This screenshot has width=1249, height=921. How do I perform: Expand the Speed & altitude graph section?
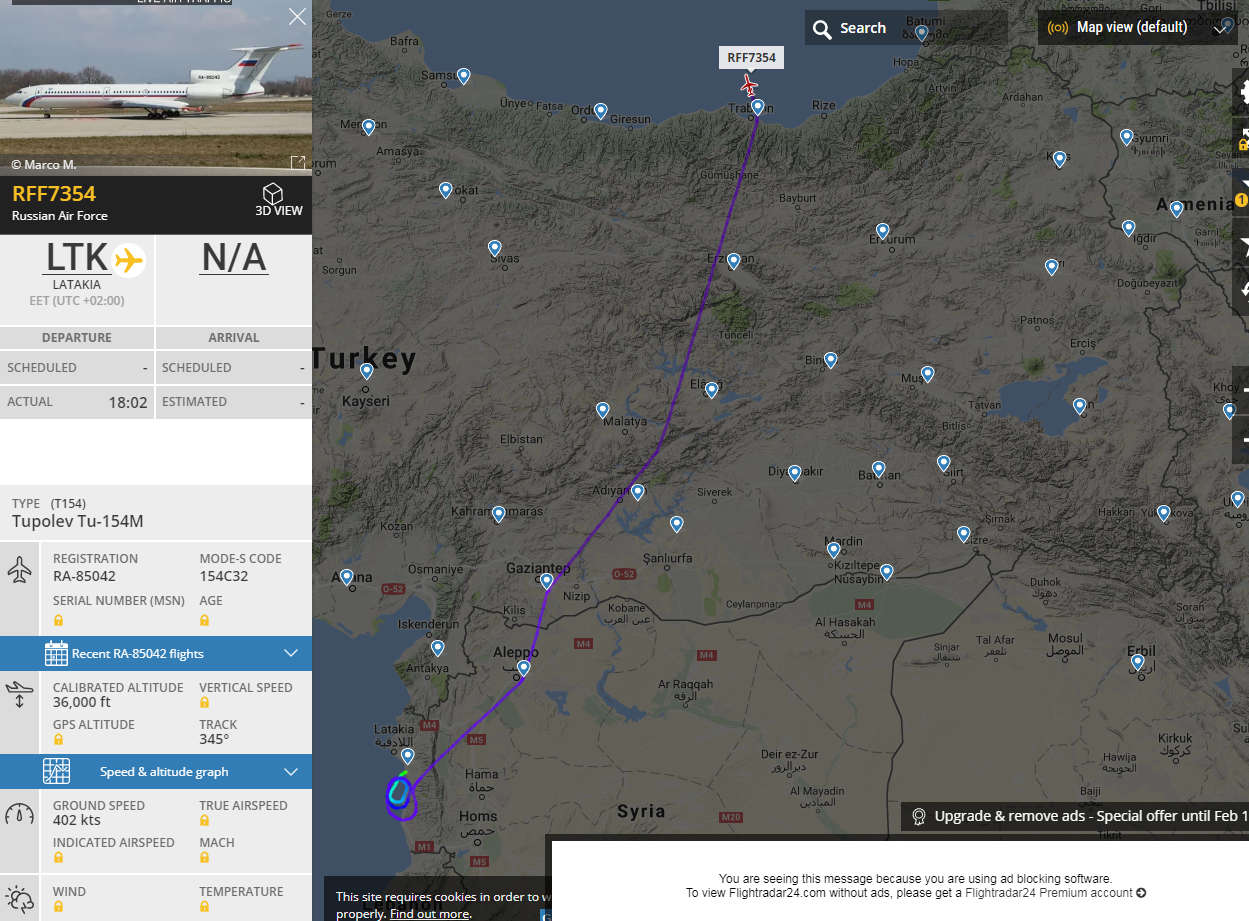(156, 771)
